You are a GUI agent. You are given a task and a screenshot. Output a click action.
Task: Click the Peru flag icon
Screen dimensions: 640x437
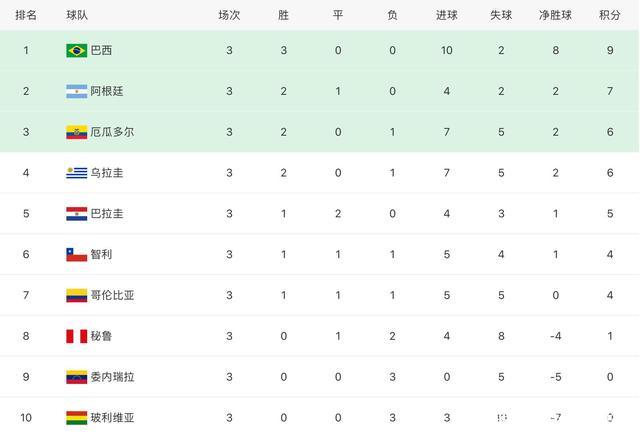(77, 336)
